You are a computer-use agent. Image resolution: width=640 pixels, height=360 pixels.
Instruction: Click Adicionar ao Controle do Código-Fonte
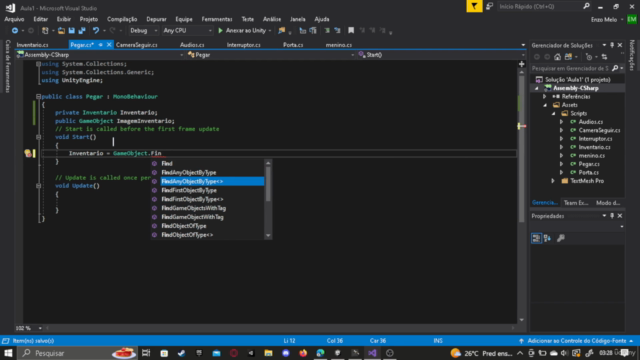(x=577, y=341)
